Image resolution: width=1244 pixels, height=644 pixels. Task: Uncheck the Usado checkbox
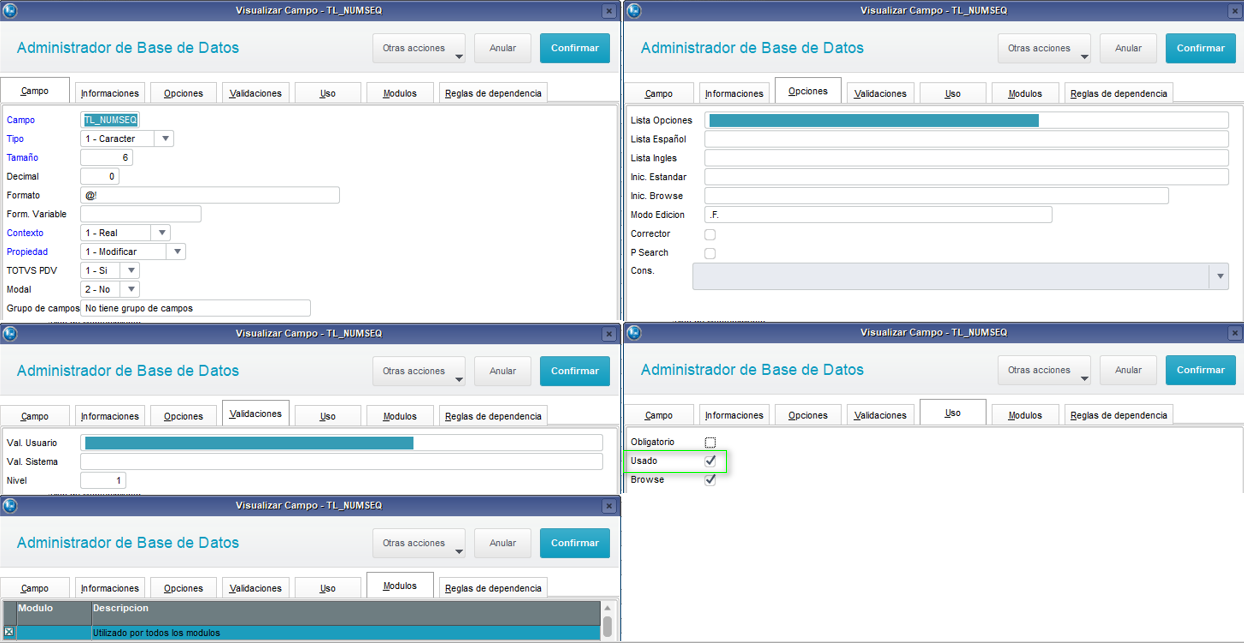(x=710, y=461)
